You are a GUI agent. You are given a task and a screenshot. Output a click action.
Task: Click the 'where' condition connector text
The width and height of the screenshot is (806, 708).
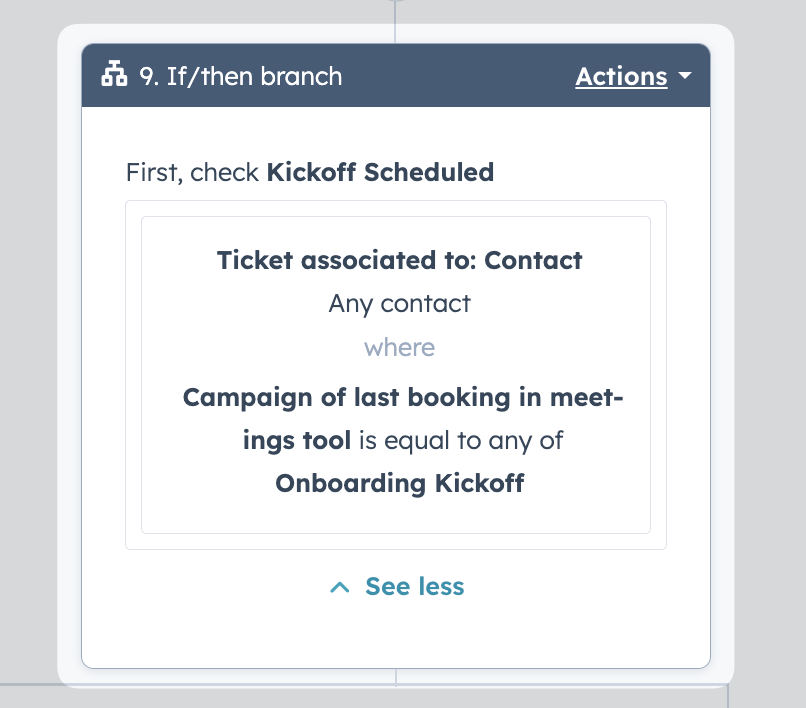399,348
